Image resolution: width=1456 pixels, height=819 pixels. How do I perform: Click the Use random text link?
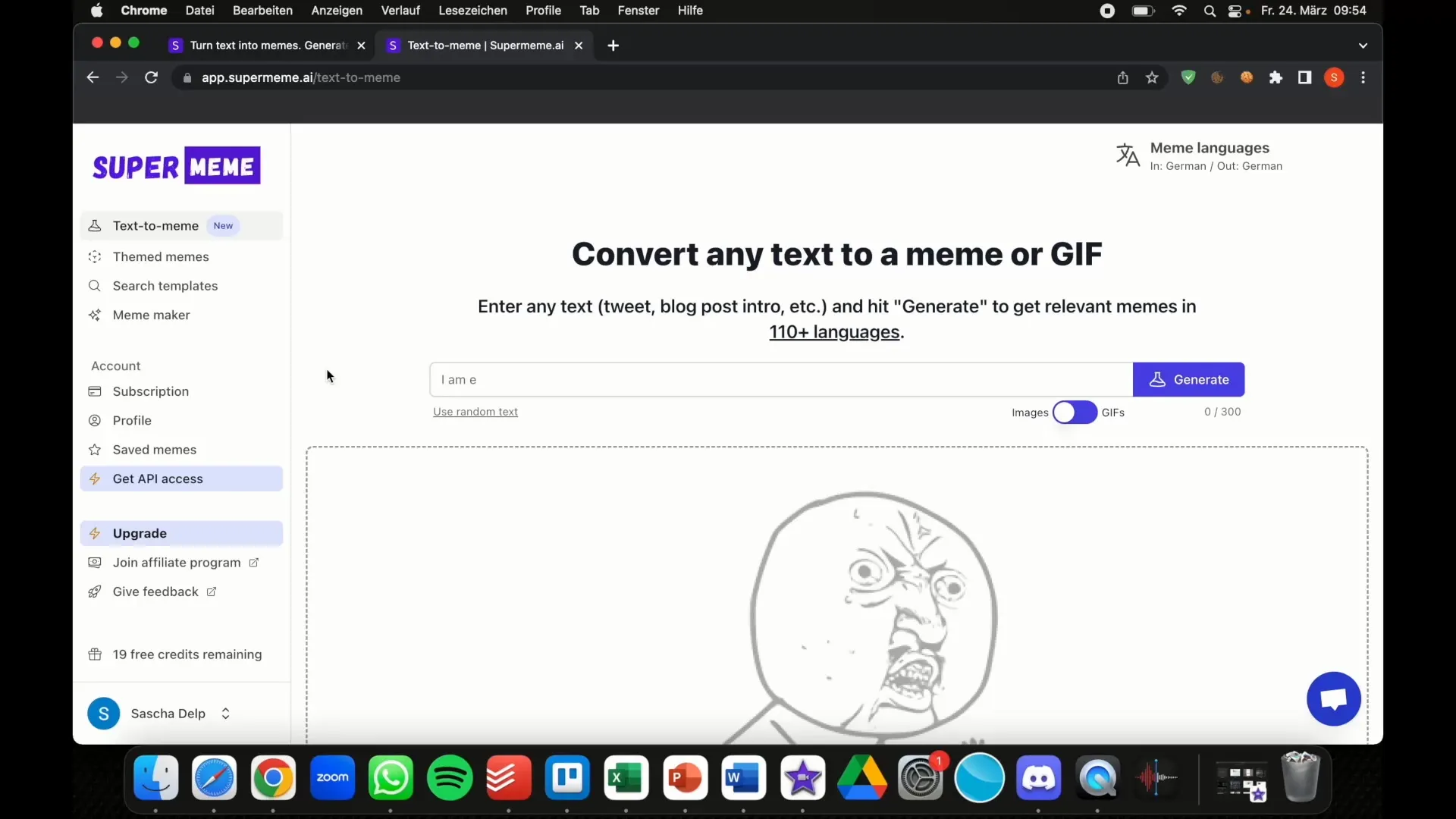tap(475, 411)
